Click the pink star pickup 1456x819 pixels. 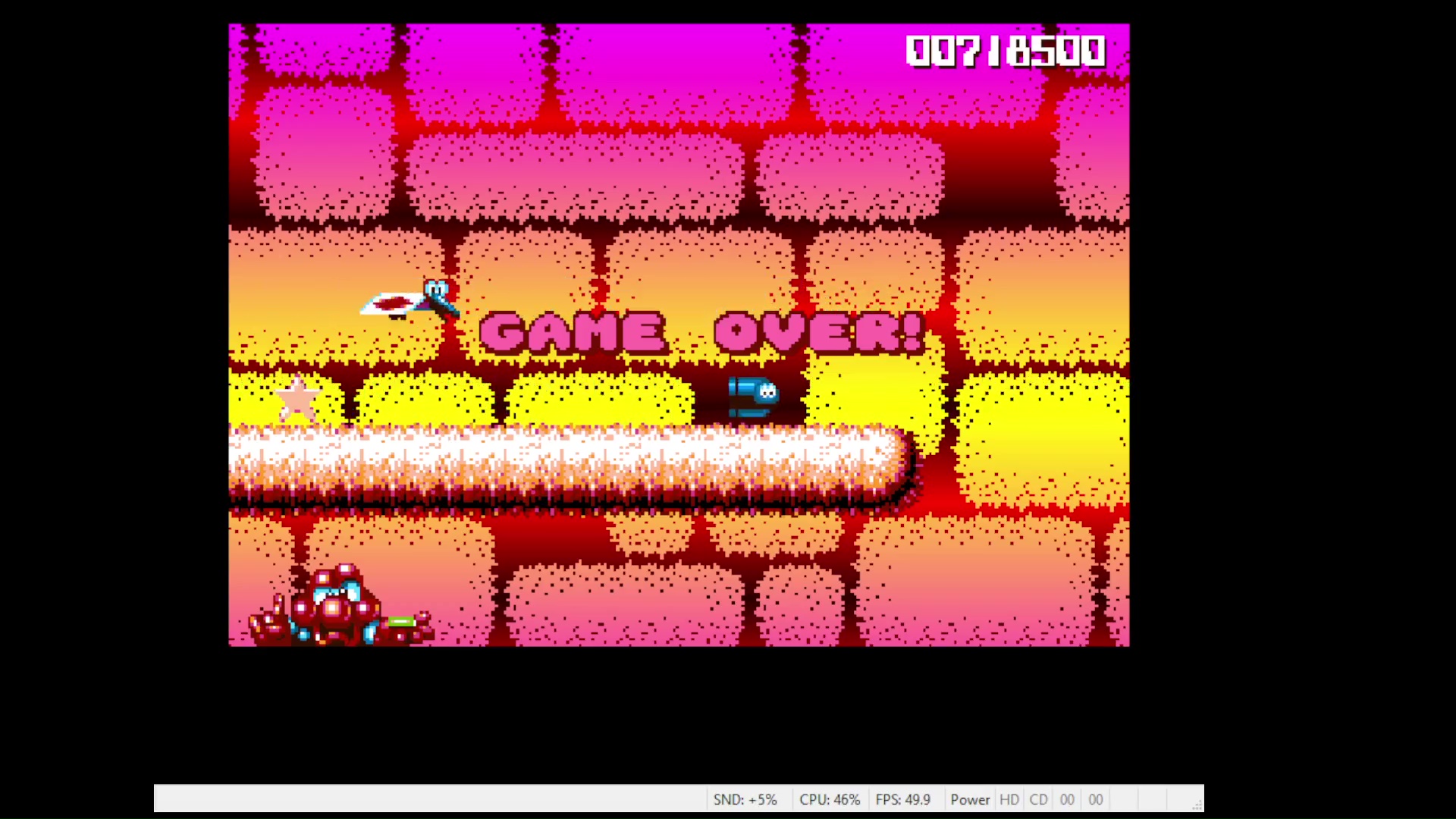(x=298, y=398)
